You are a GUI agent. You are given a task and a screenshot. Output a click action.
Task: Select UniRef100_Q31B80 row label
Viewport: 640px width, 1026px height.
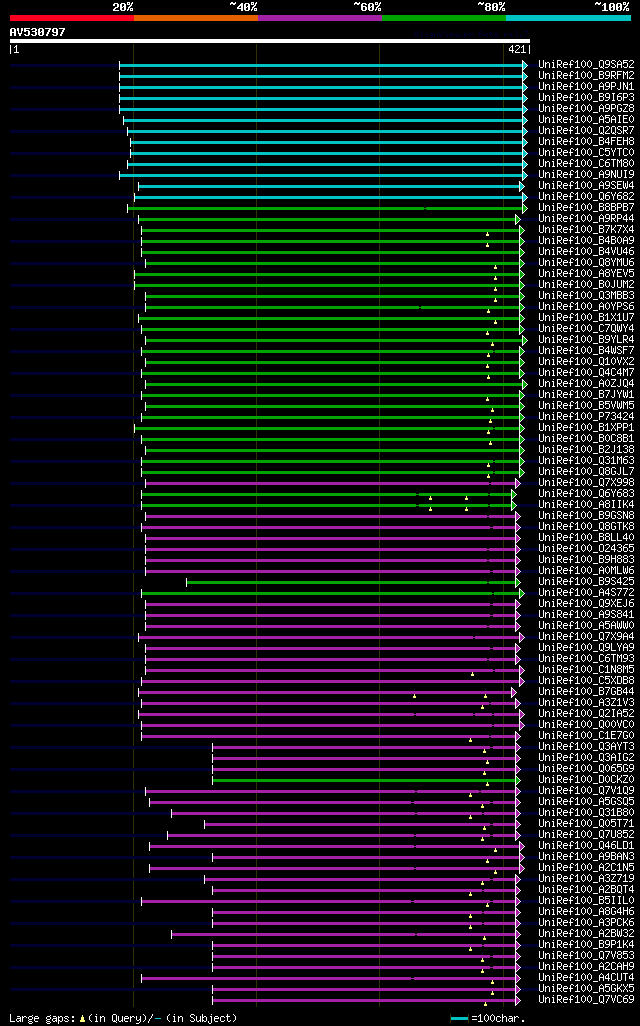(586, 812)
